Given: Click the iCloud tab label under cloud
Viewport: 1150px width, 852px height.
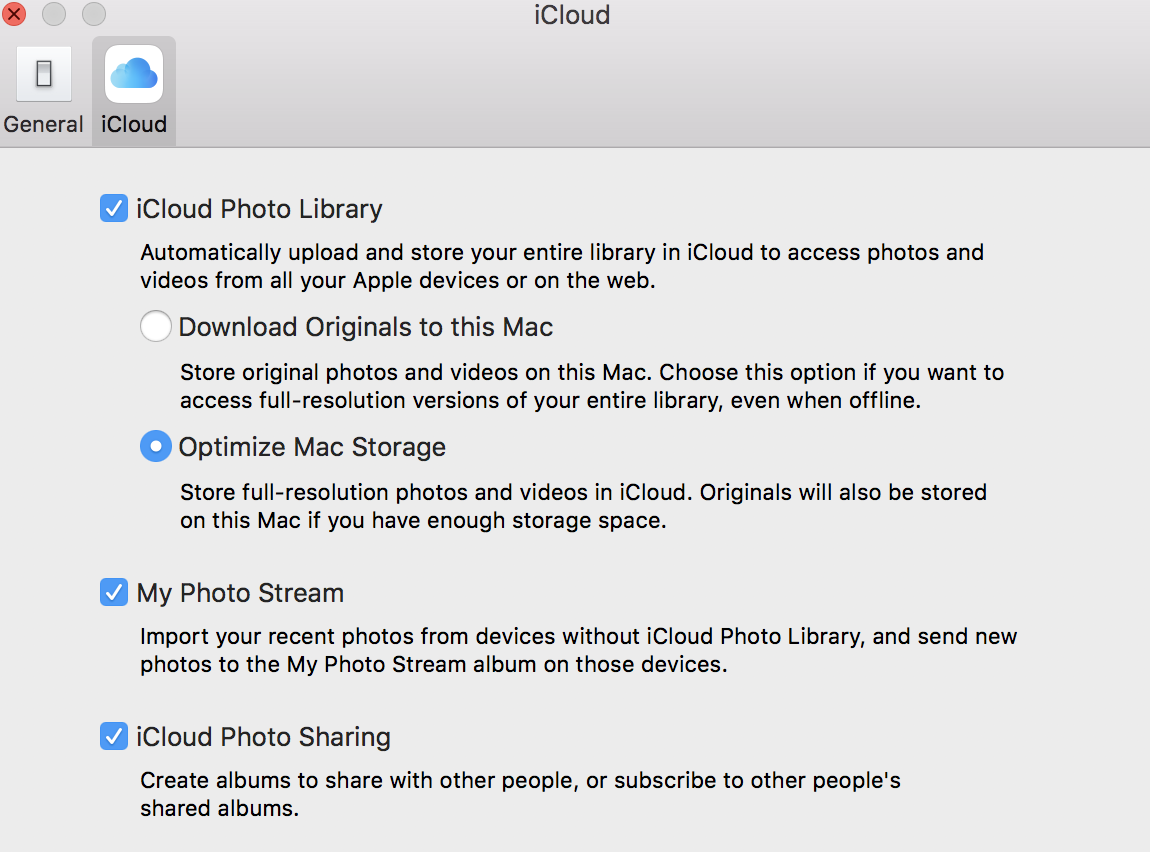Looking at the screenshot, I should pyautogui.click(x=134, y=125).
